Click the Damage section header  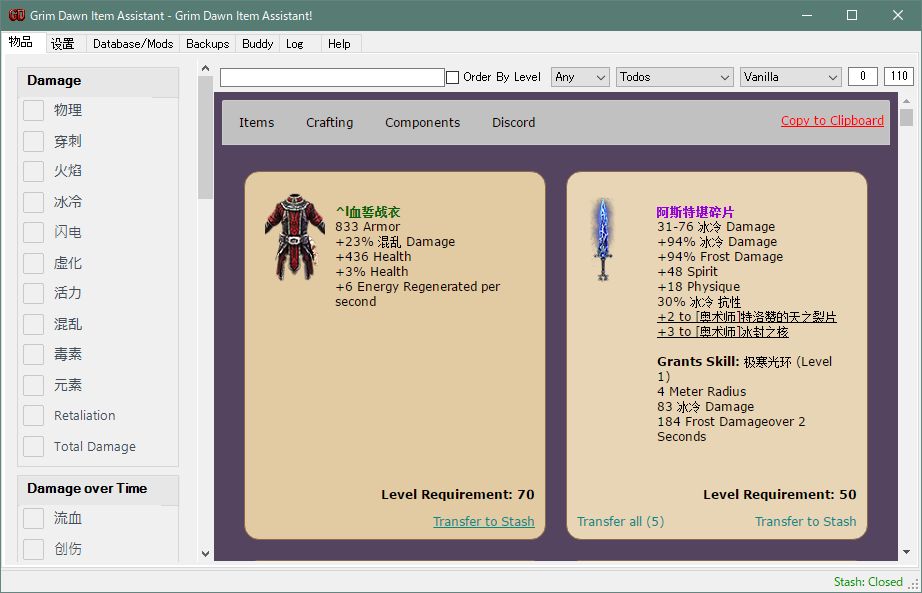pos(98,81)
